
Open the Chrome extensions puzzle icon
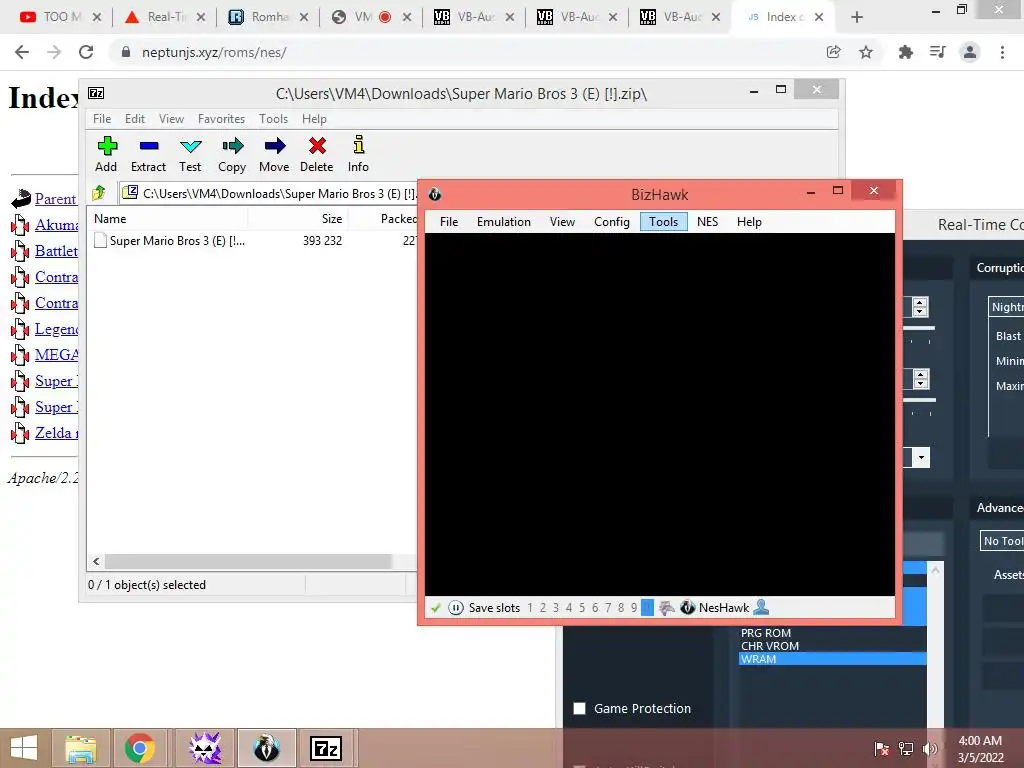tap(905, 52)
